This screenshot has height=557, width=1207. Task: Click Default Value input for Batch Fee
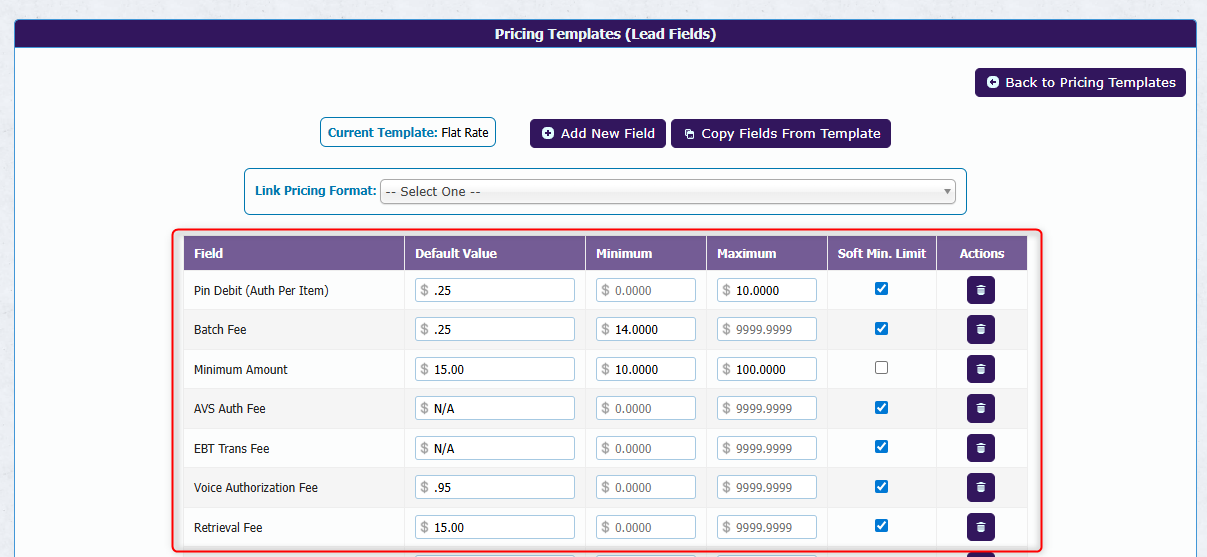click(502, 329)
